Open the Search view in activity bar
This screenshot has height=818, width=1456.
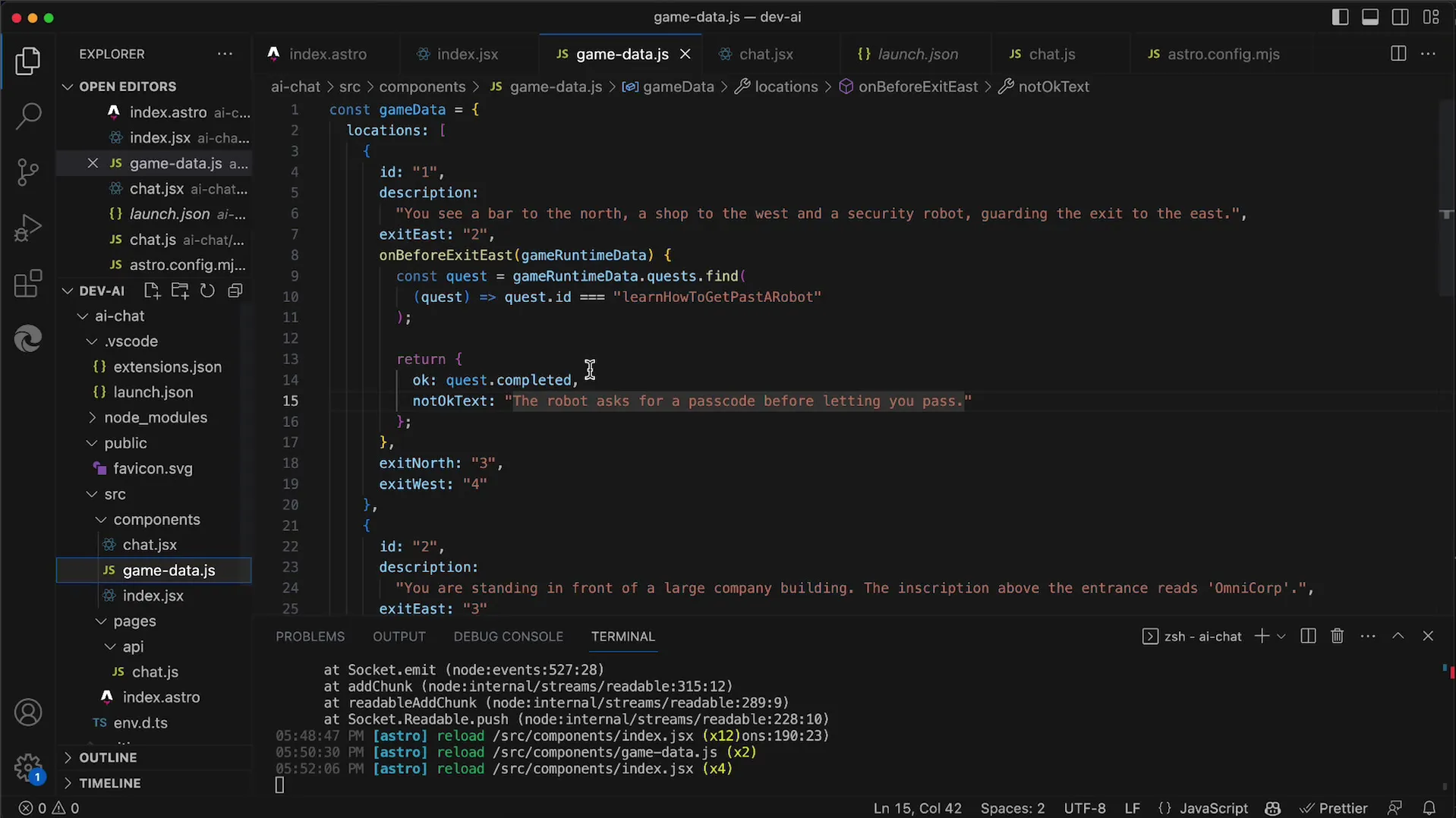(x=28, y=116)
